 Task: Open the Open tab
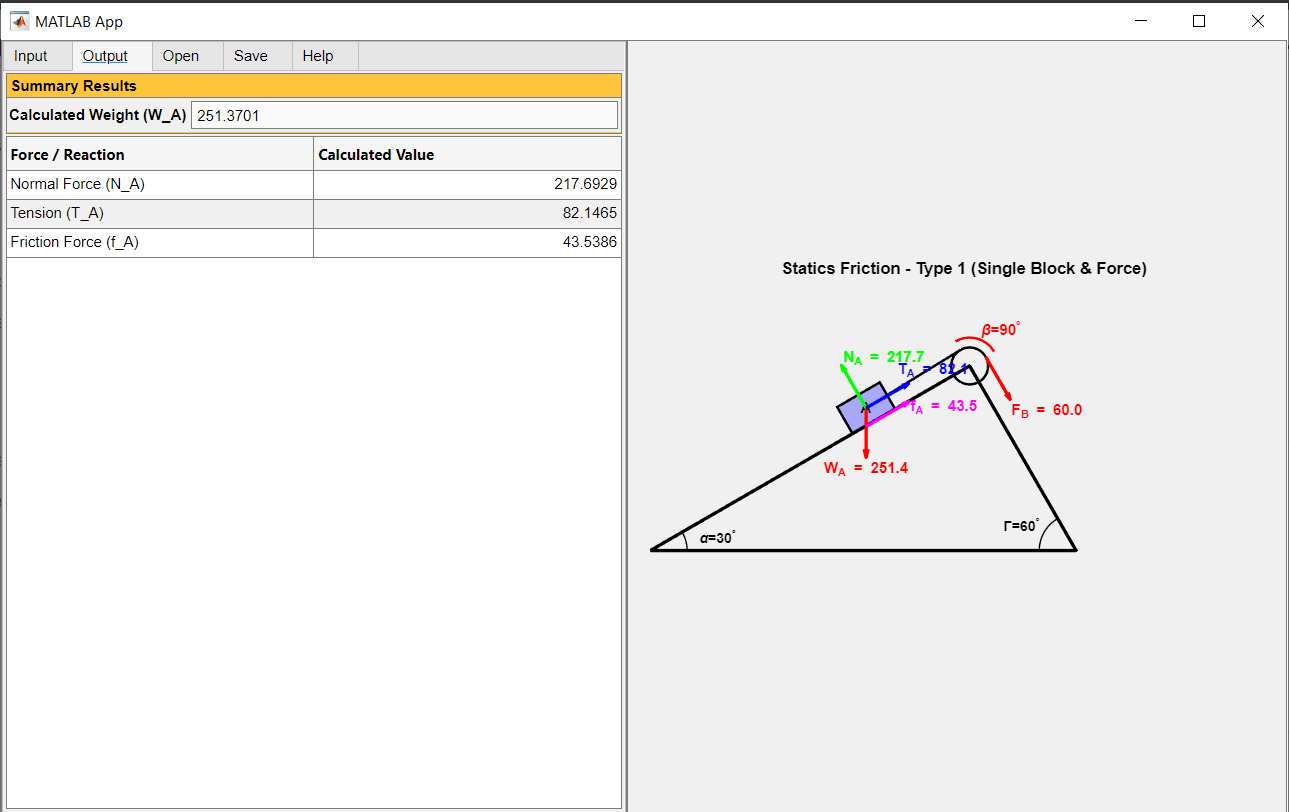[x=187, y=56]
